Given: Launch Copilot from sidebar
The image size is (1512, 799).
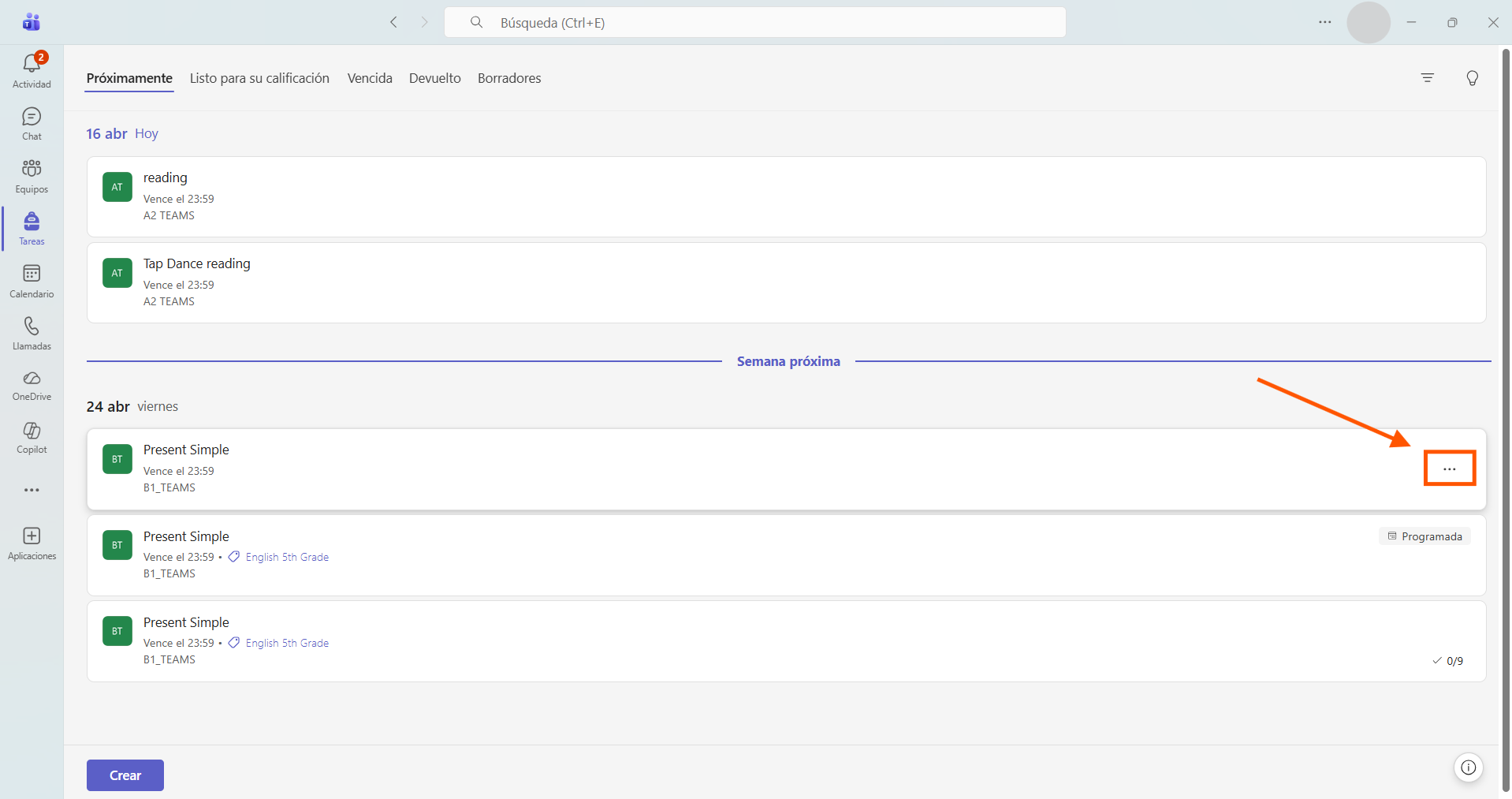Looking at the screenshot, I should [x=32, y=438].
